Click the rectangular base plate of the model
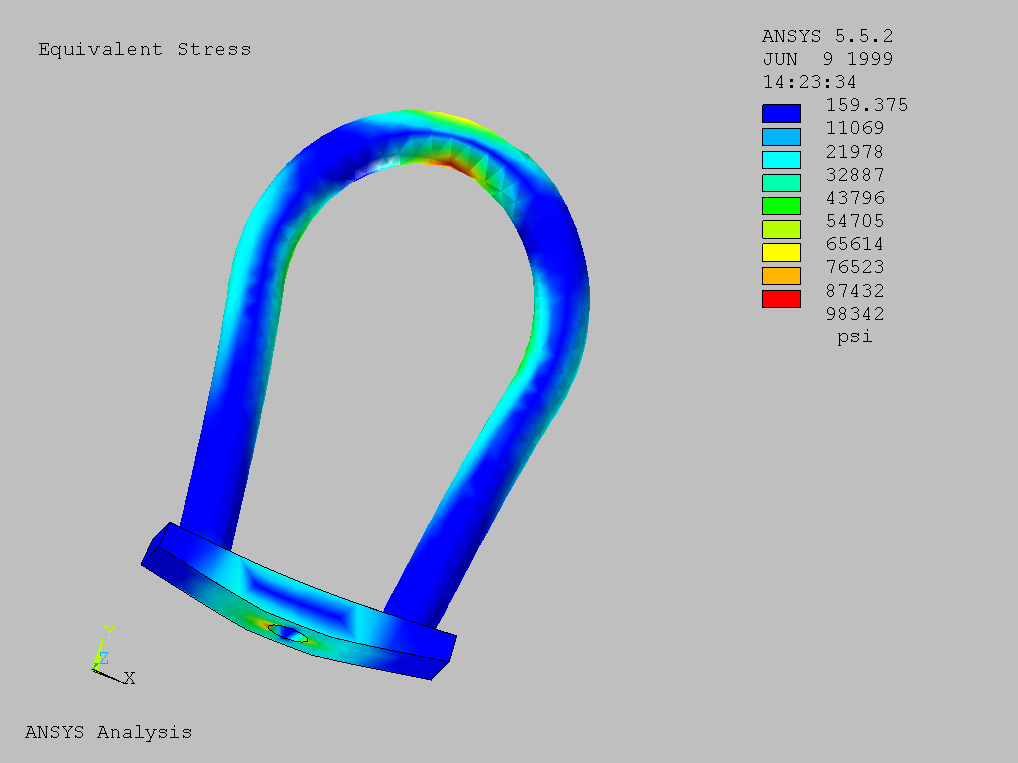Image resolution: width=1018 pixels, height=763 pixels. pos(299,601)
